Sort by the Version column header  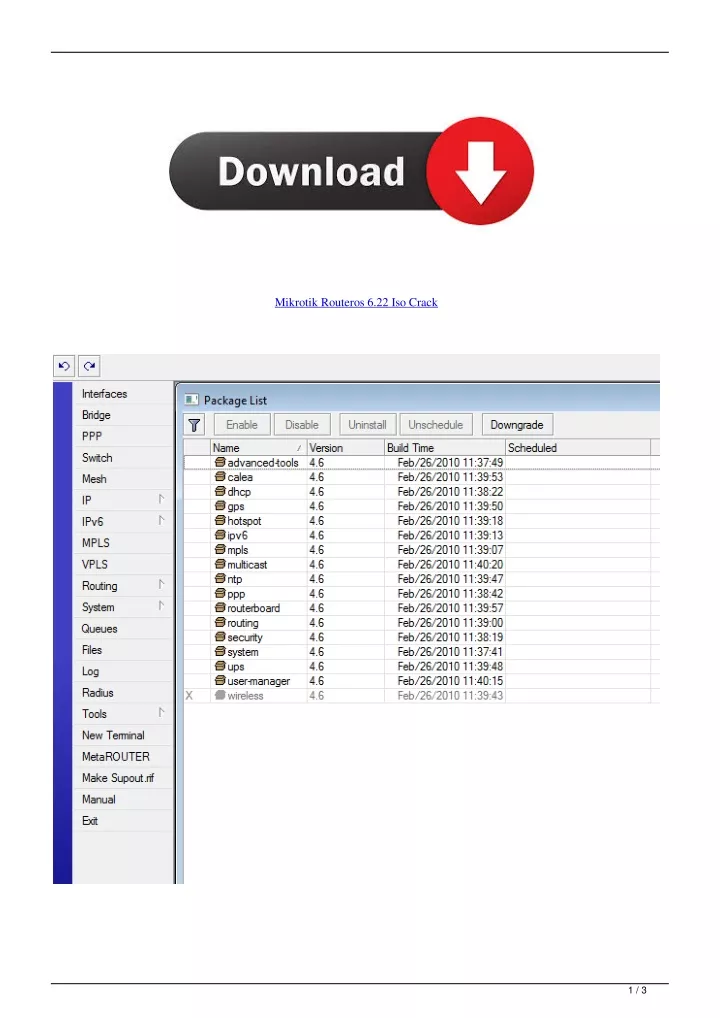pyautogui.click(x=345, y=447)
